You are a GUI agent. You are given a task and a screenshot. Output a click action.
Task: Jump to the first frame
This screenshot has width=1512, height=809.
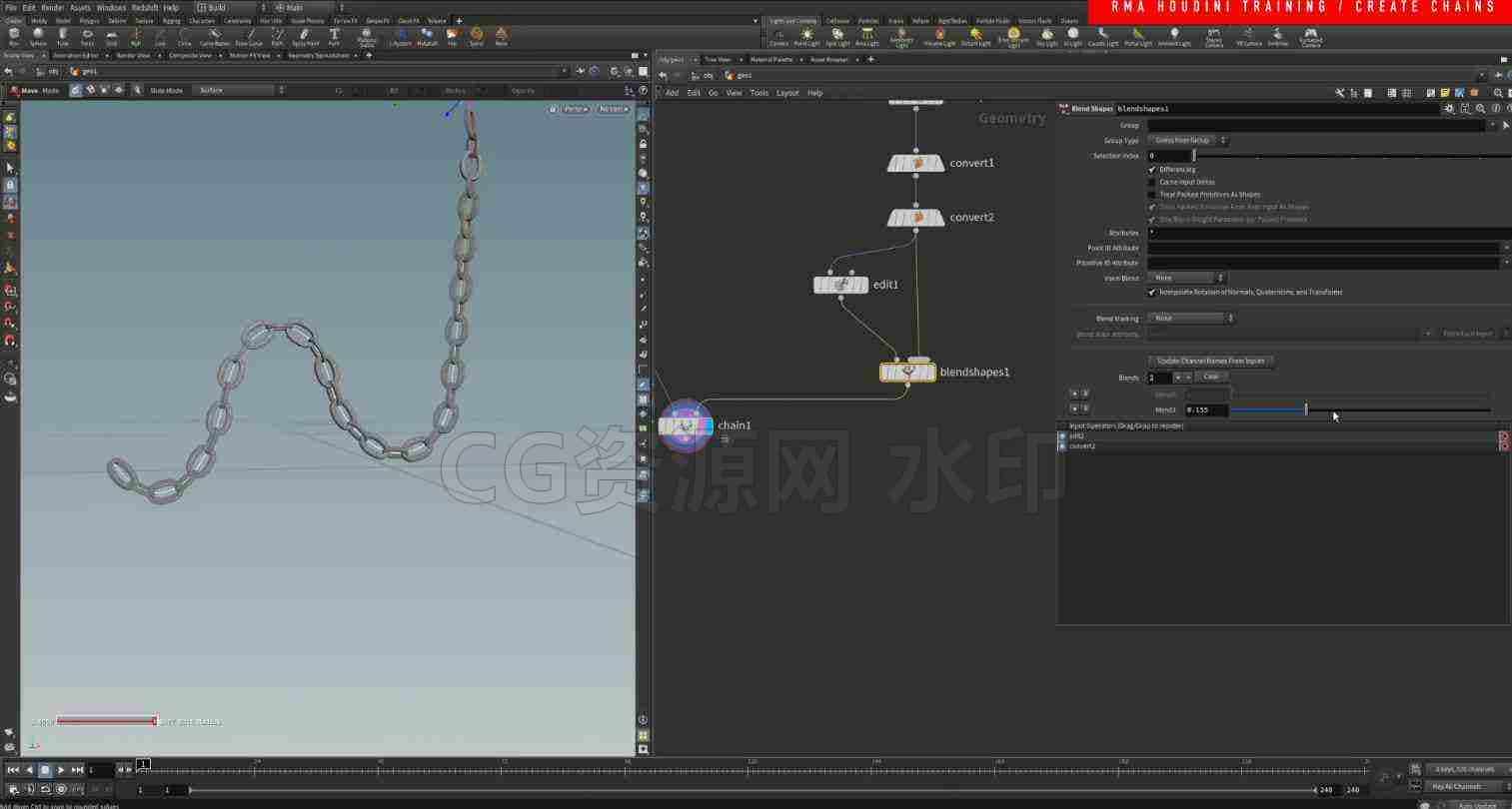tap(13, 770)
